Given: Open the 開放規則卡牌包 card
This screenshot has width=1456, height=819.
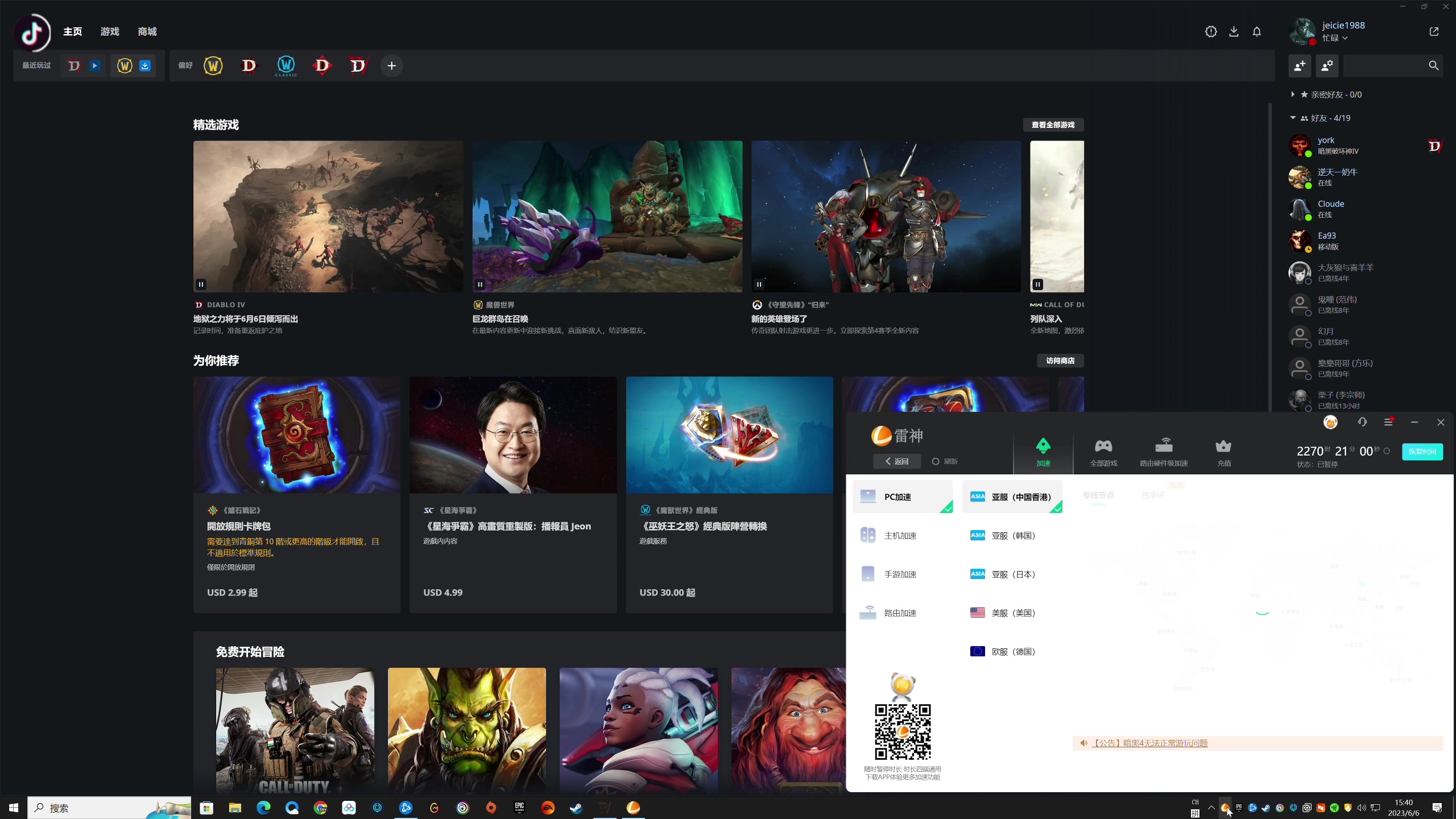Looking at the screenshot, I should coord(297,494).
